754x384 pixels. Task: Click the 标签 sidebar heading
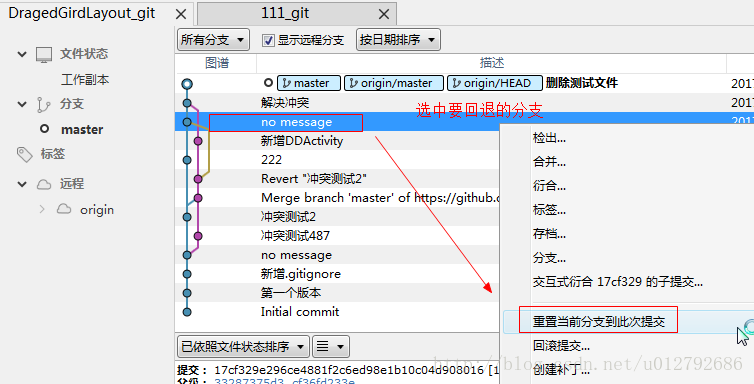pyautogui.click(x=53, y=154)
